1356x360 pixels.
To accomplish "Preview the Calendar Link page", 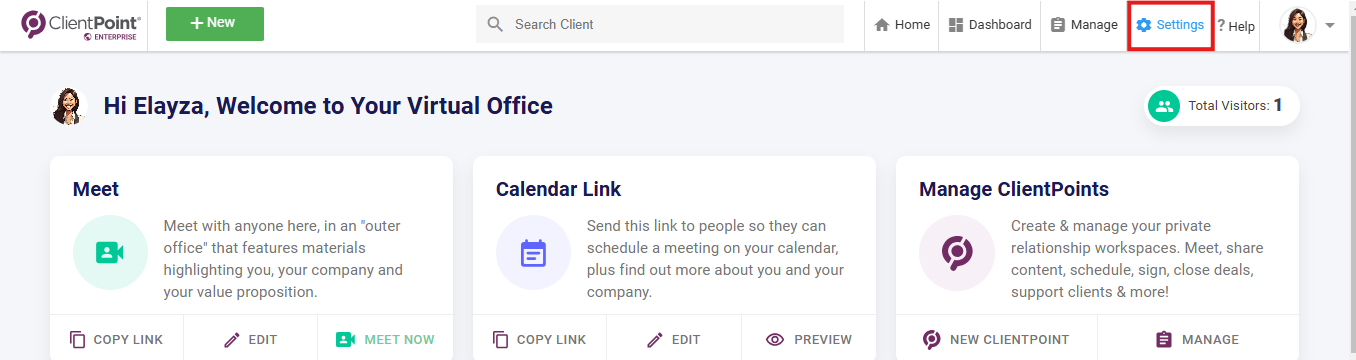I will [808, 339].
